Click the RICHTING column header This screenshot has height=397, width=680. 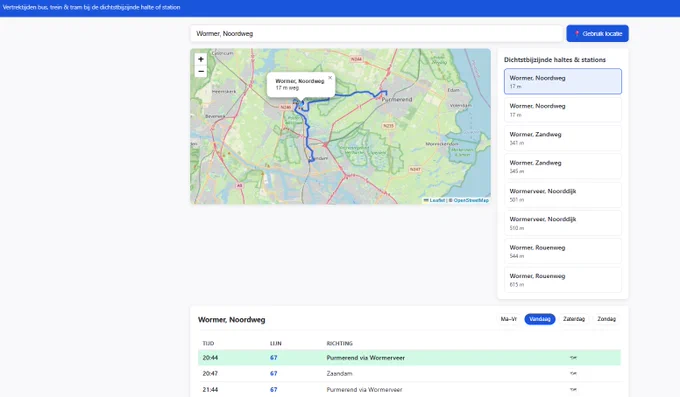click(x=340, y=343)
